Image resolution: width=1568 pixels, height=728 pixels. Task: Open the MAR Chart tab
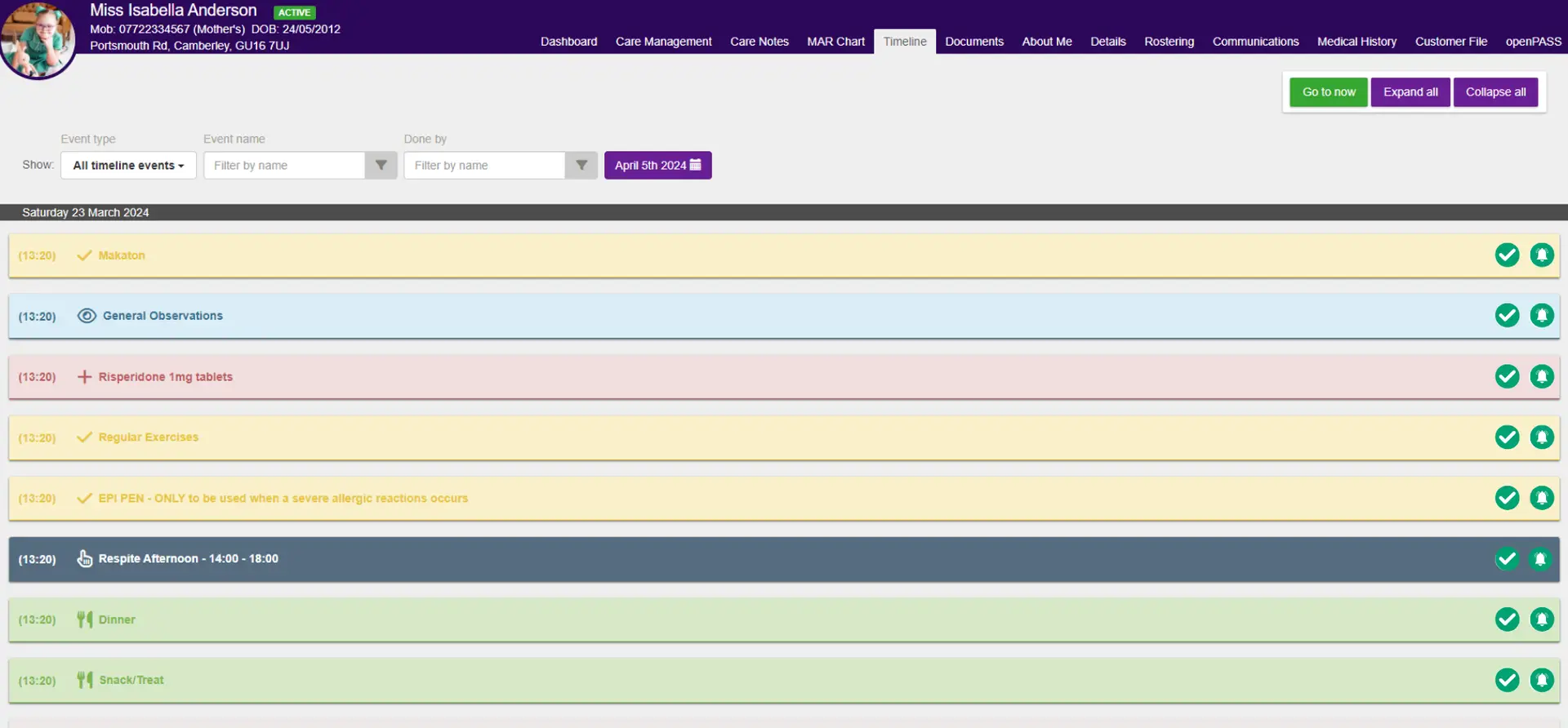pyautogui.click(x=835, y=42)
